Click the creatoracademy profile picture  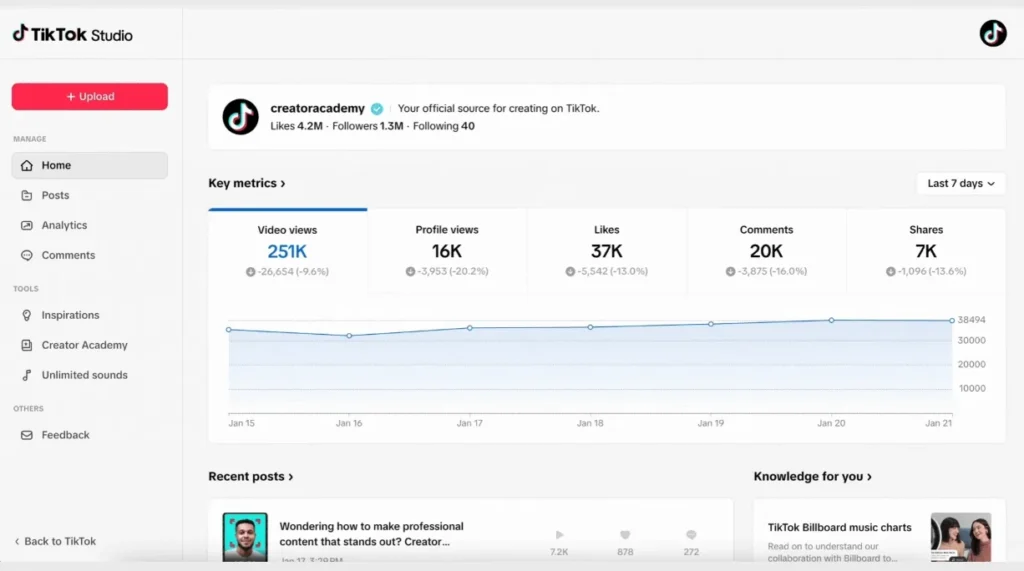tap(240, 117)
